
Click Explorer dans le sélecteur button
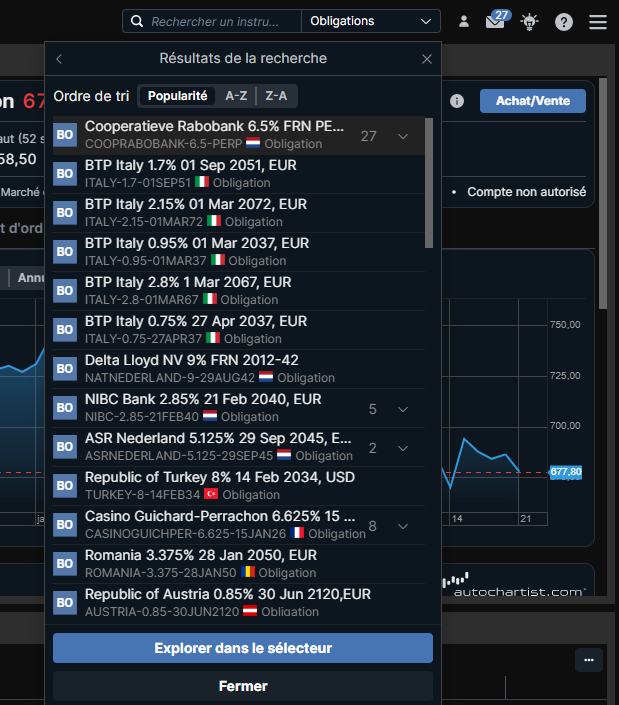click(243, 648)
